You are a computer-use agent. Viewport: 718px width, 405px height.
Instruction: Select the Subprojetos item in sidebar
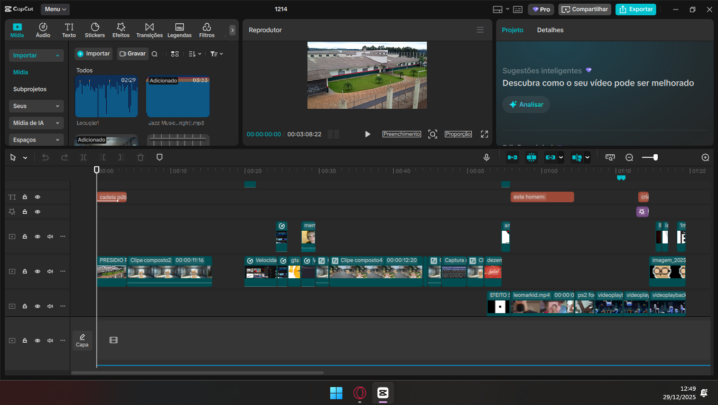click(x=30, y=89)
